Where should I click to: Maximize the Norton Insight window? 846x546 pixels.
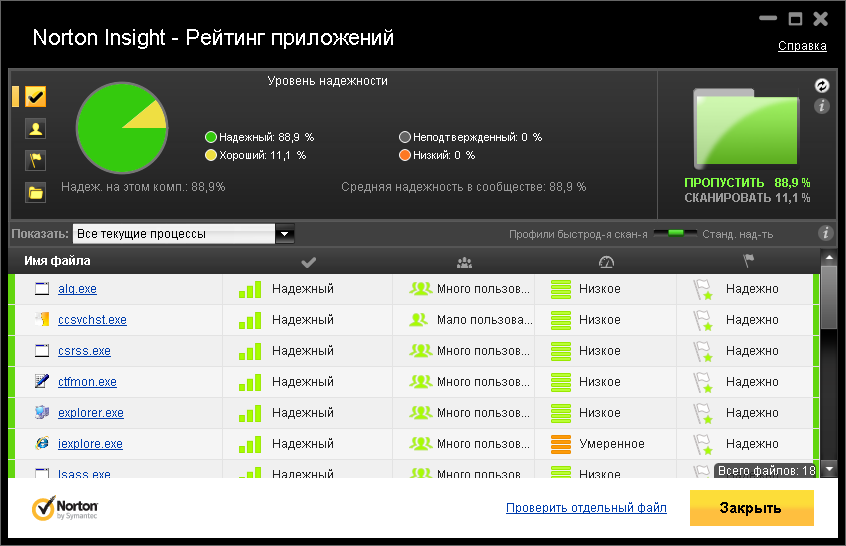click(x=795, y=19)
